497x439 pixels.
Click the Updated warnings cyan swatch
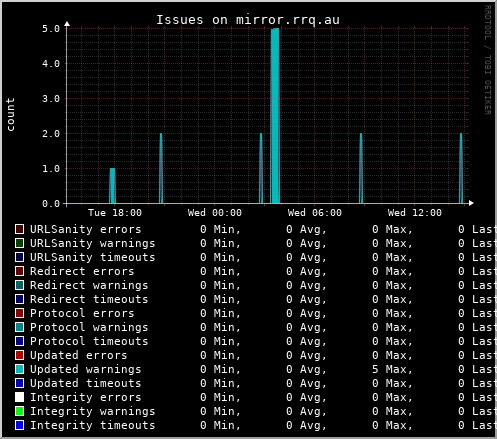pos(19,369)
